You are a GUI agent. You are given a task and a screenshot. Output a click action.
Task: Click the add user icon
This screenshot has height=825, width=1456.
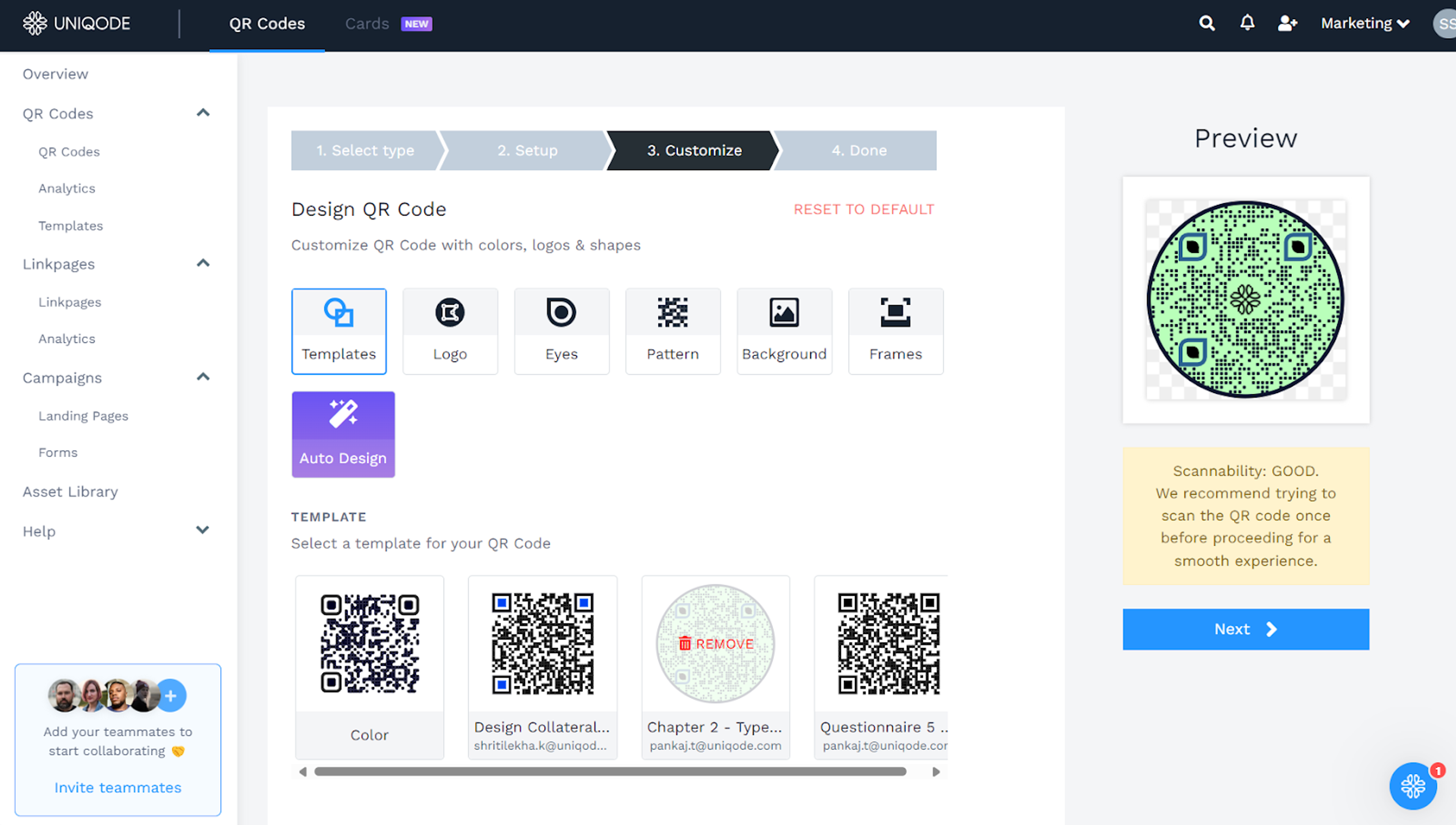click(x=1287, y=23)
